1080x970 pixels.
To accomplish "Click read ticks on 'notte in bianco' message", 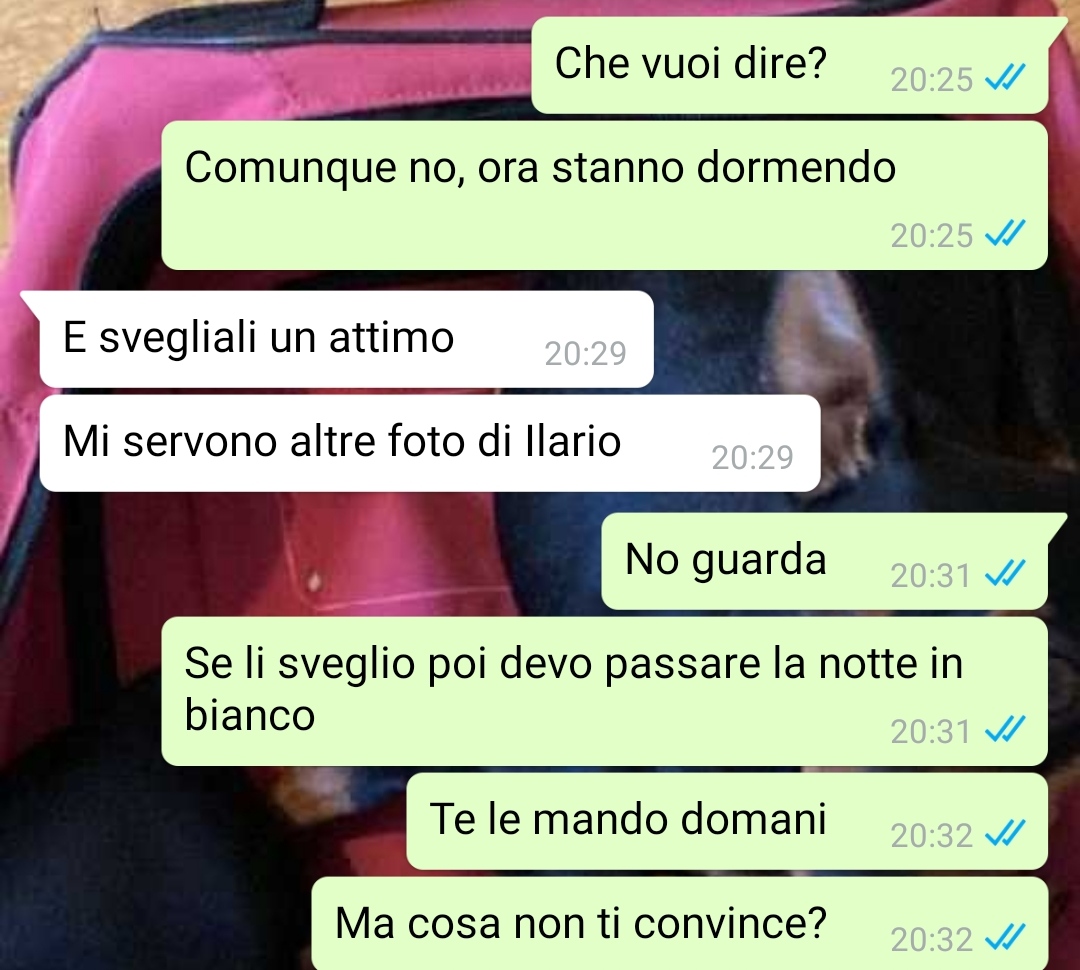I will point(1006,730).
